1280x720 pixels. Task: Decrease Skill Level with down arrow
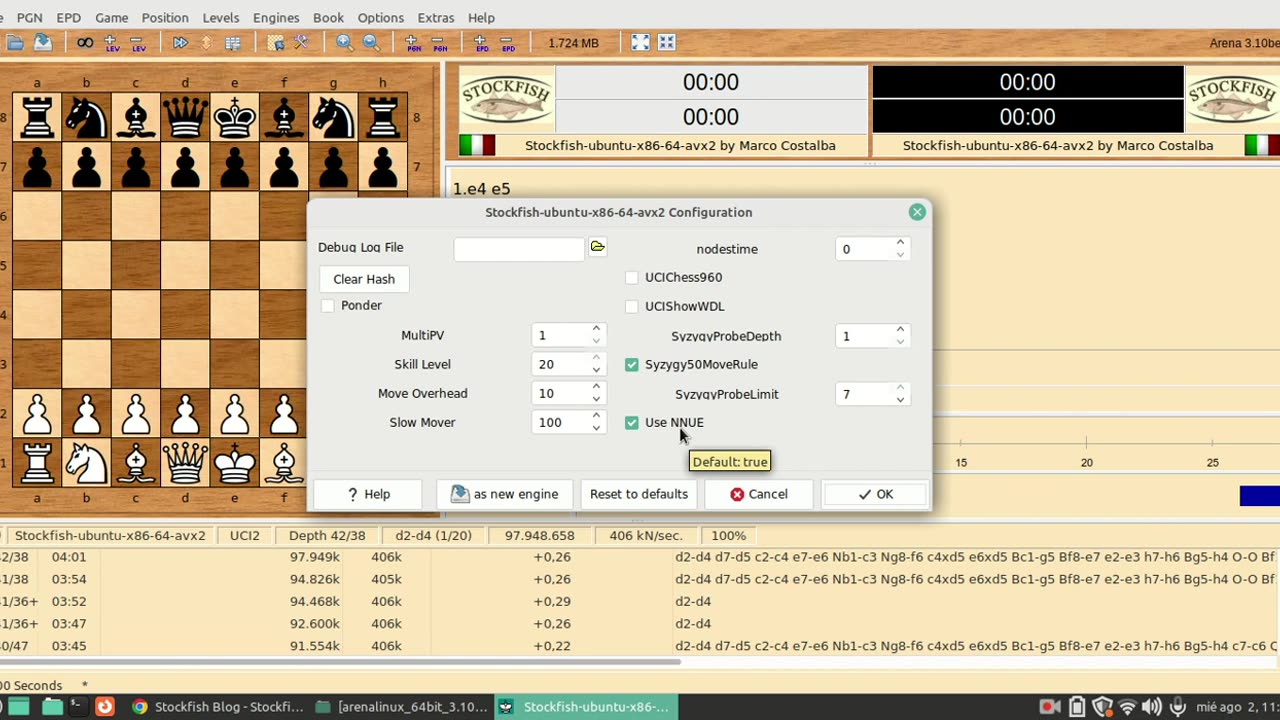tap(596, 371)
